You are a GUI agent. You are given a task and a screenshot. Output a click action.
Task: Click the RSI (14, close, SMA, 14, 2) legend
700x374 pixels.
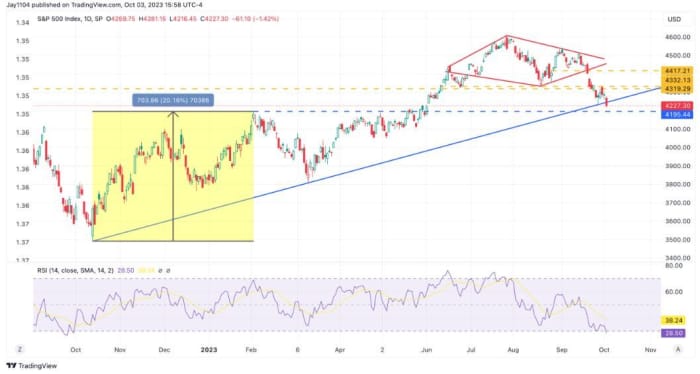(75, 270)
